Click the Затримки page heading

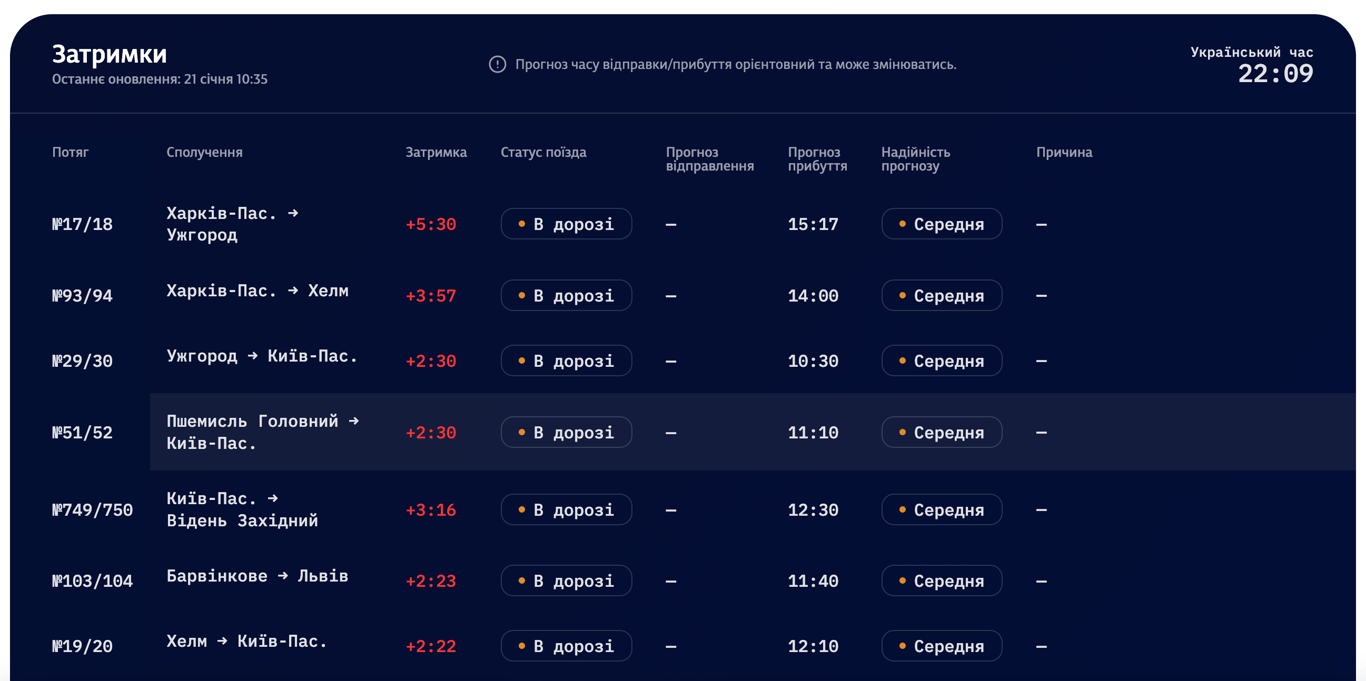click(109, 53)
